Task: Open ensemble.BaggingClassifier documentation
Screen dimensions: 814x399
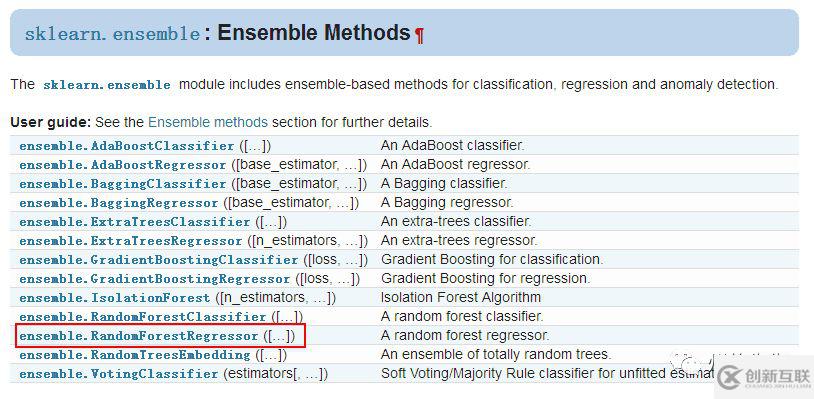Action: 123,184
